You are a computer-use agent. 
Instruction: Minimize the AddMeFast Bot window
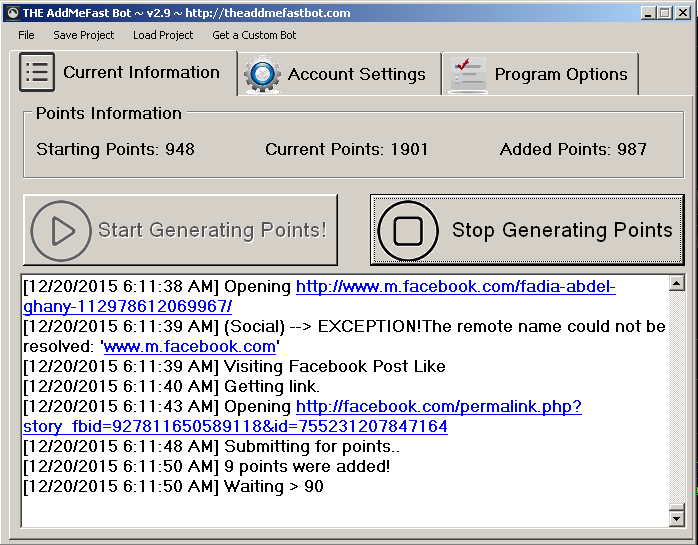pyautogui.click(x=648, y=13)
